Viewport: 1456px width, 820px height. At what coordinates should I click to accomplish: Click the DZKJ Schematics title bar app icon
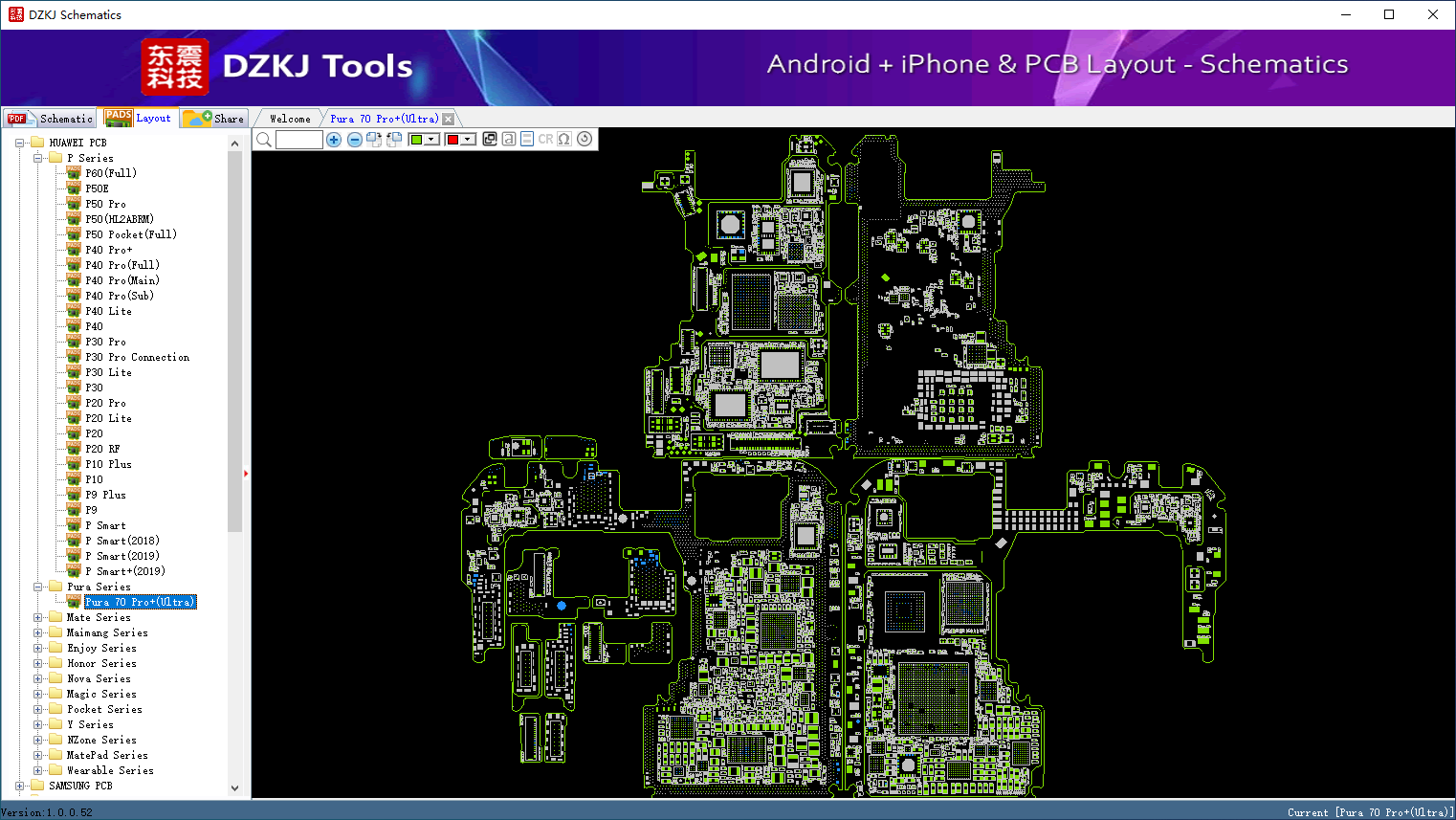(15, 14)
